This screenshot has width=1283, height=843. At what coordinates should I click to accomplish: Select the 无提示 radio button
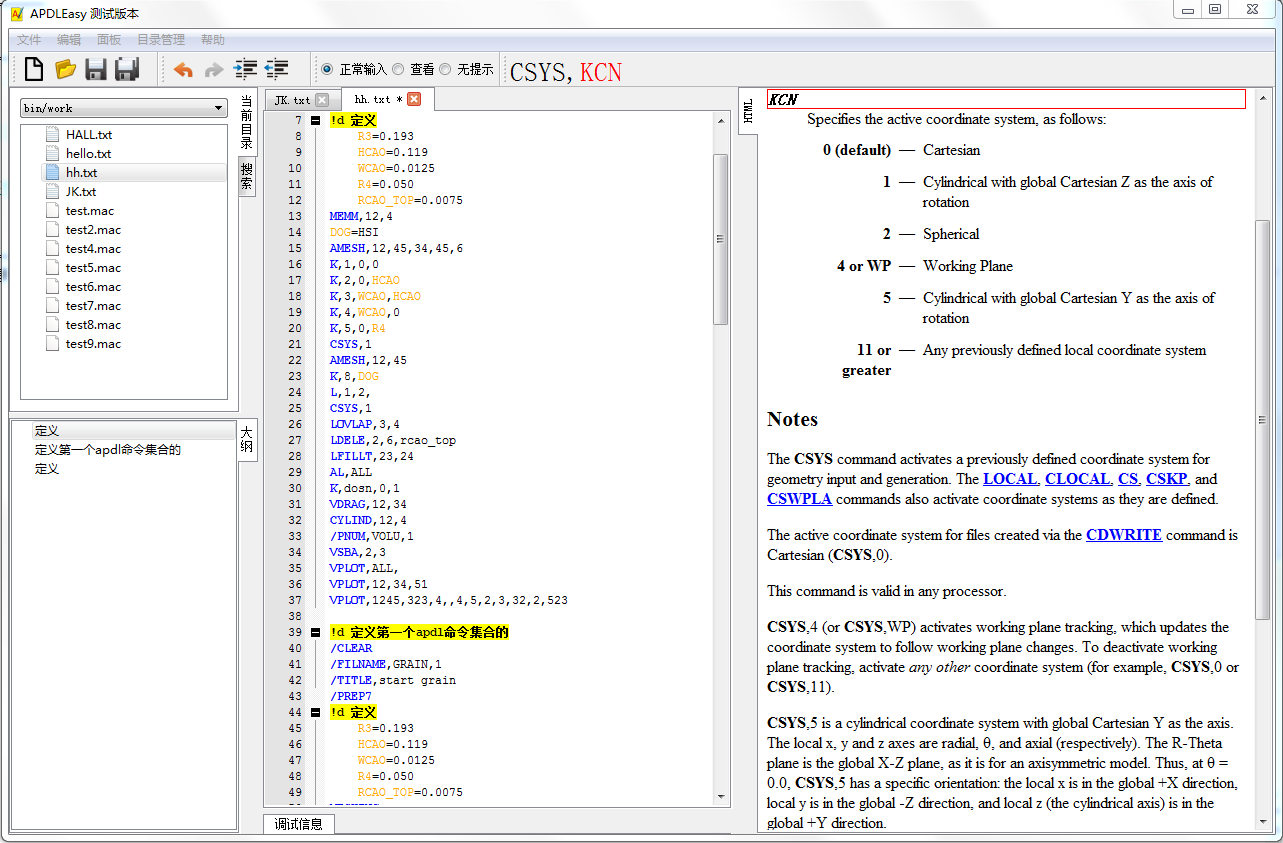coord(446,69)
